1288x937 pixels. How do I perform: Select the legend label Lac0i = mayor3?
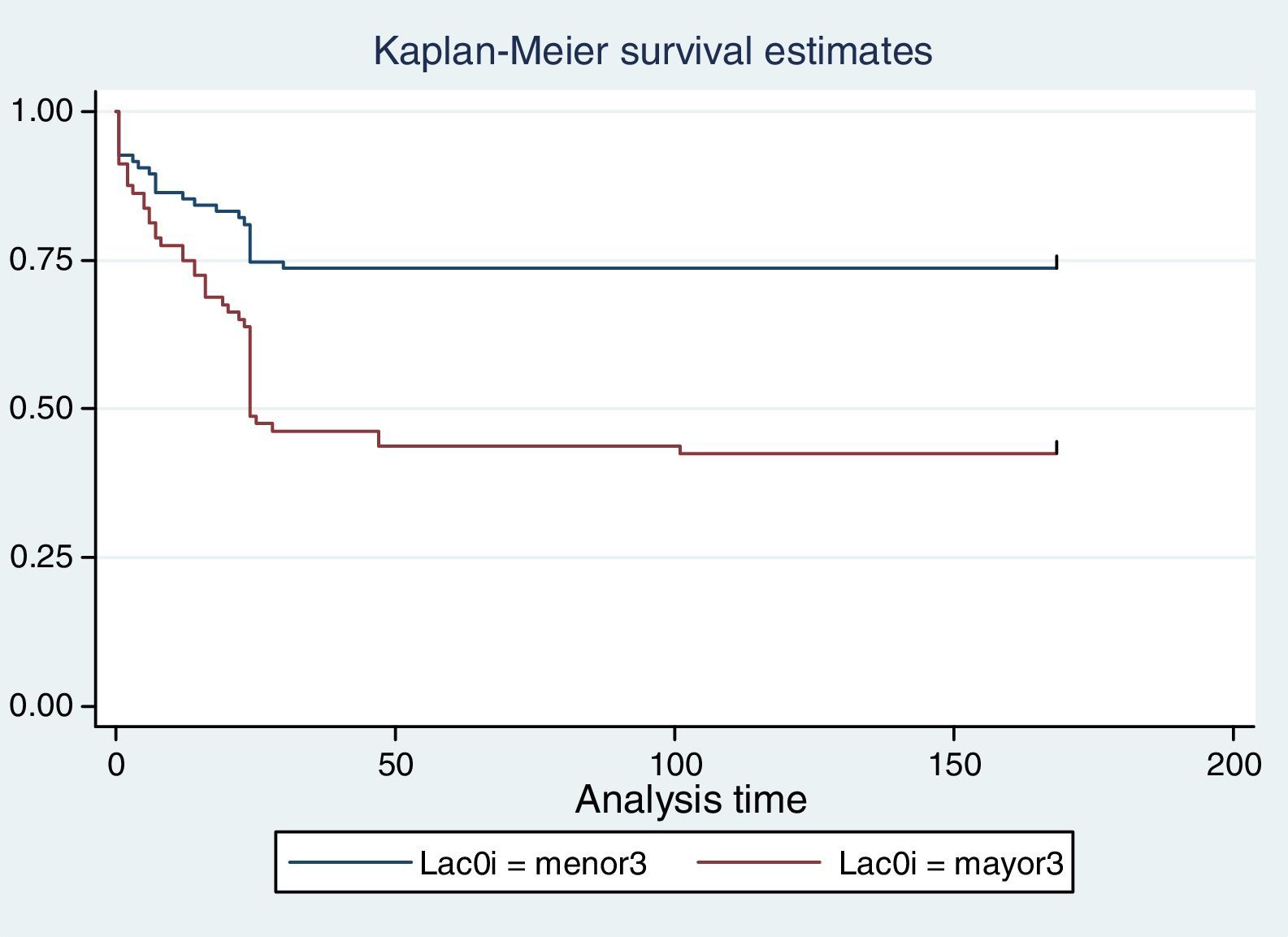[950, 863]
